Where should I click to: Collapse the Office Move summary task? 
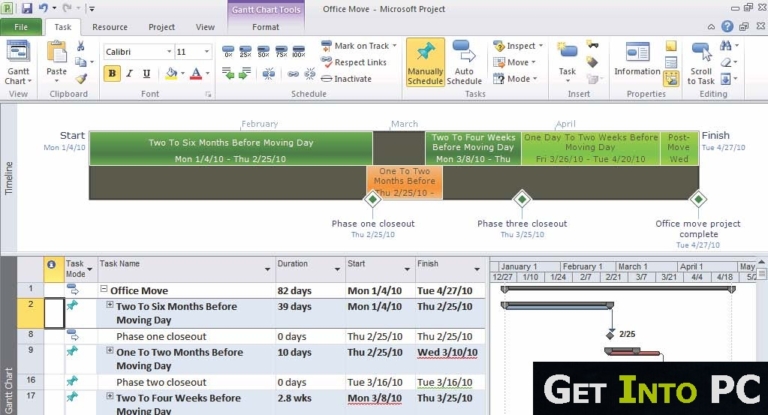point(104,289)
